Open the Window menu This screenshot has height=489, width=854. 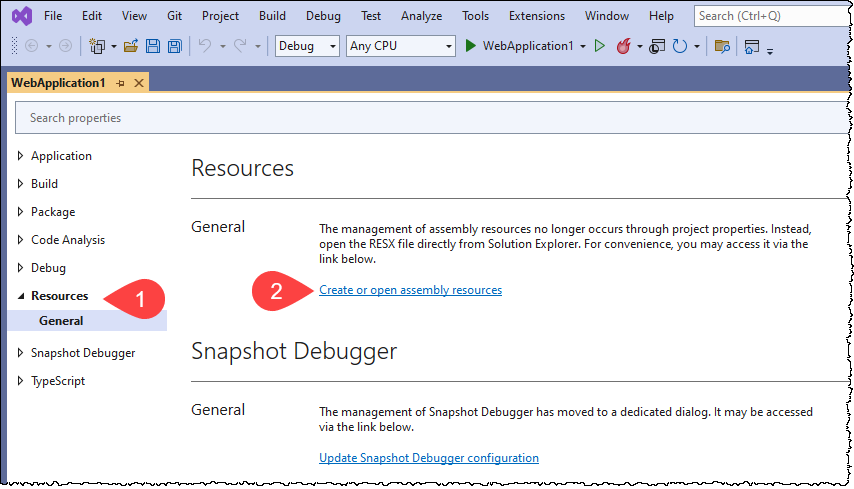click(x=607, y=16)
